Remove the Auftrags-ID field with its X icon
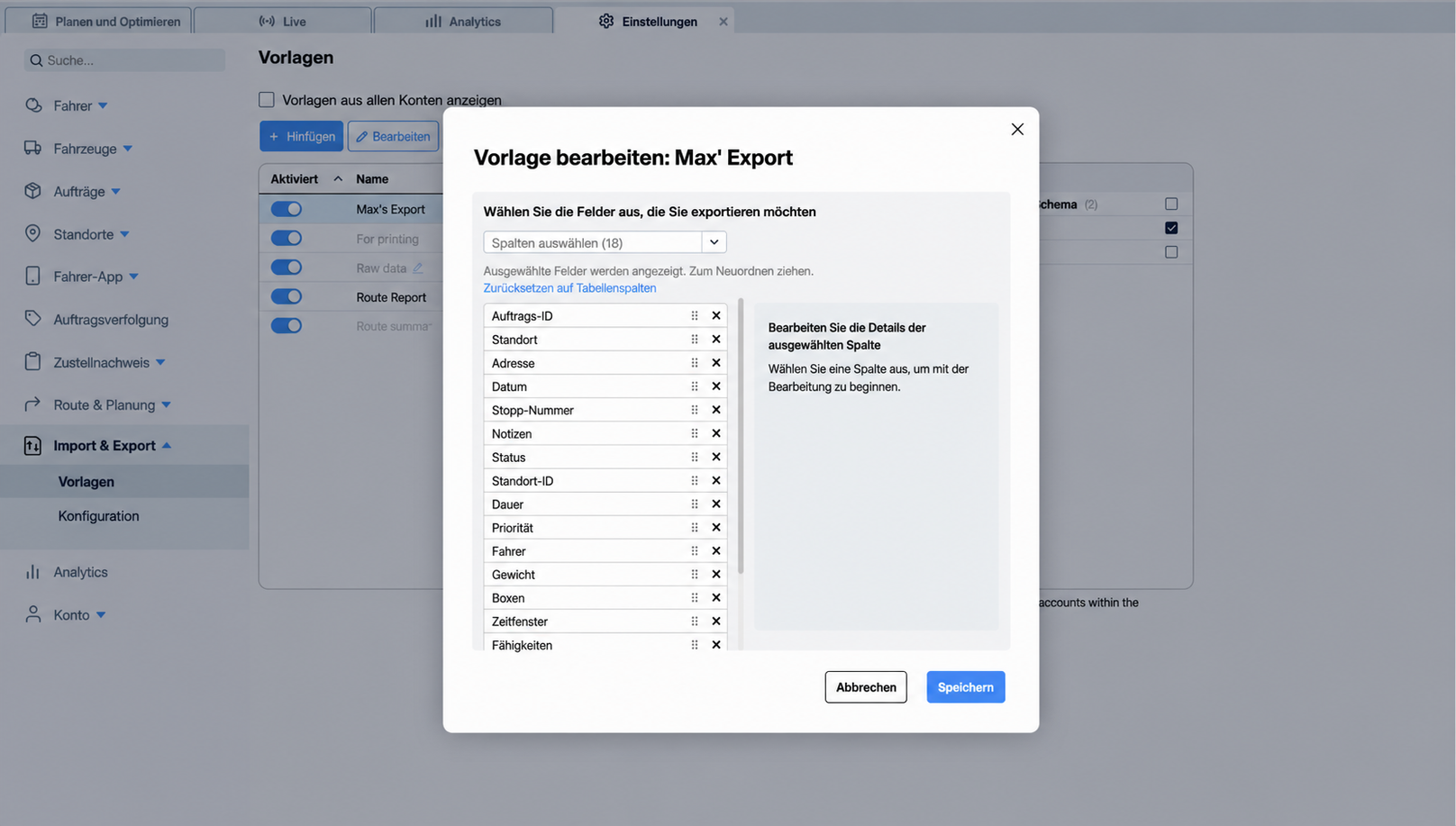 point(716,316)
